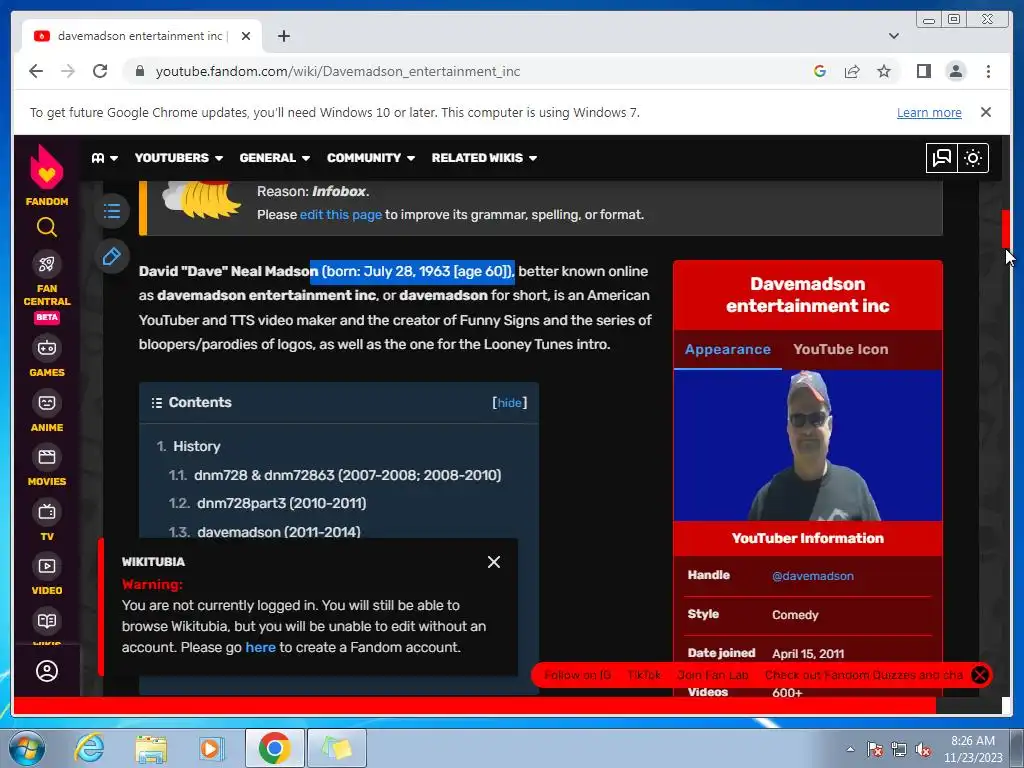Expand the RELATED WIKIS menu
The height and width of the screenshot is (768, 1024).
point(484,158)
